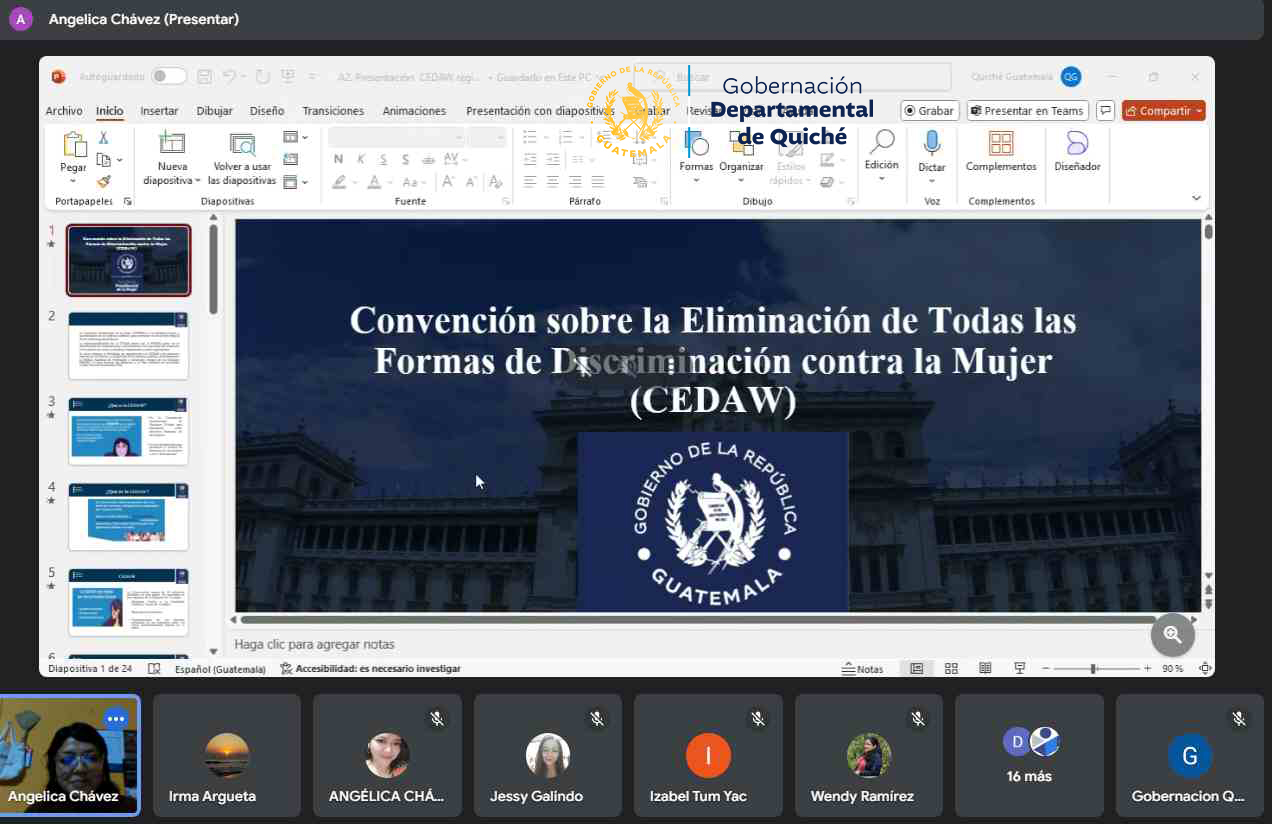This screenshot has width=1272, height=824.
Task: Expand the Edición dropdown arrow
Action: click(882, 180)
